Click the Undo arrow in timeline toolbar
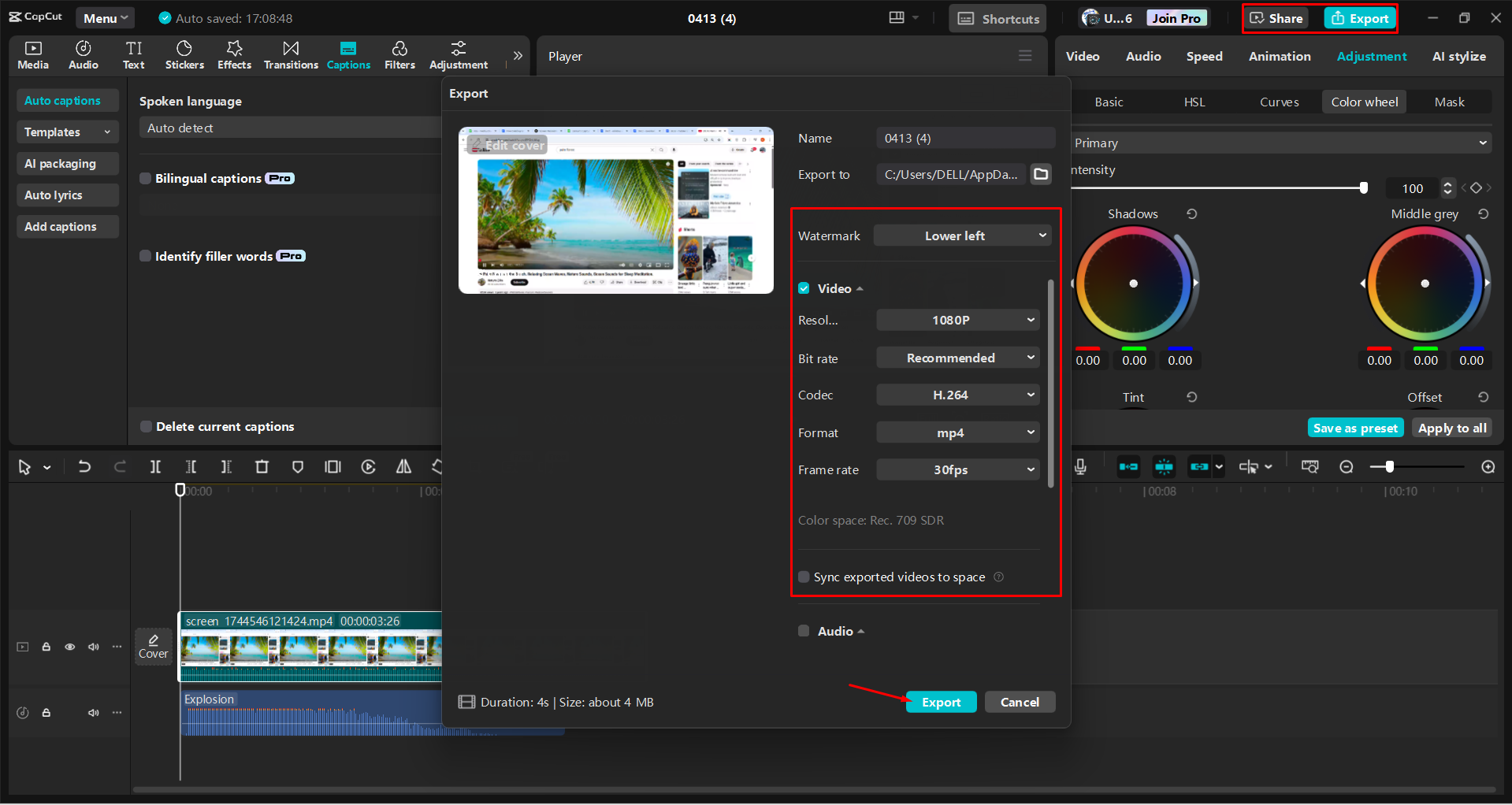 (x=84, y=467)
